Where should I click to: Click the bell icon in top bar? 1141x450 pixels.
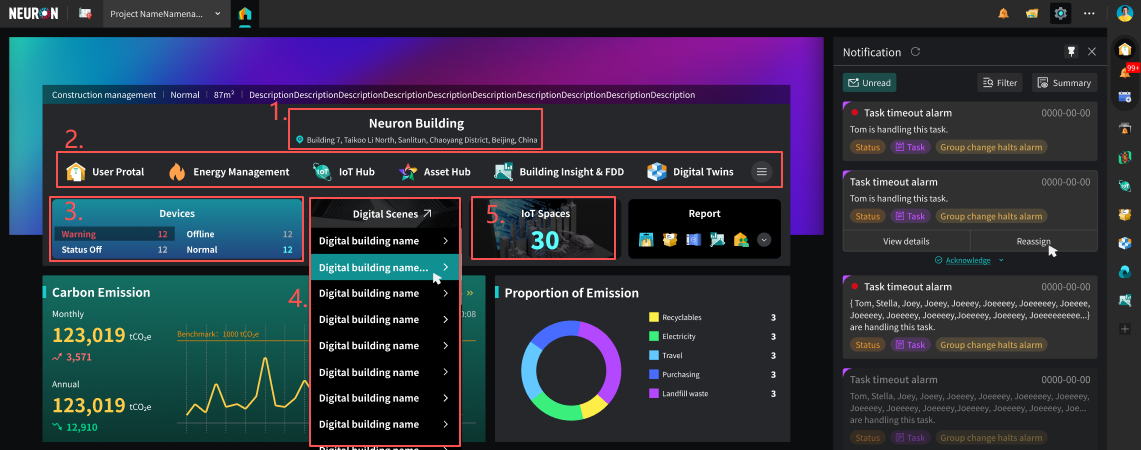[1003, 13]
